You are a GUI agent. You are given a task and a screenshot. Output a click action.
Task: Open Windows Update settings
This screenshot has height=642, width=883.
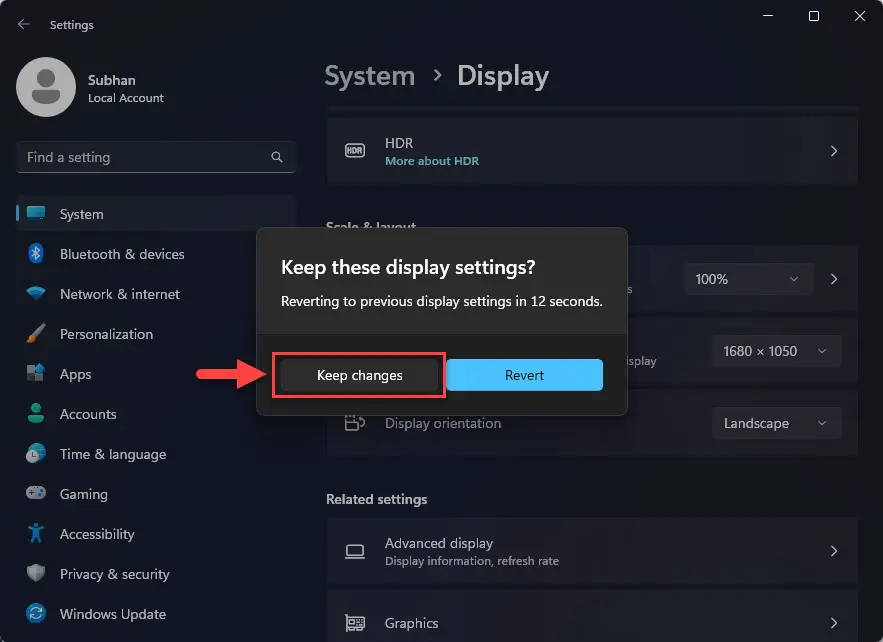tap(156, 614)
